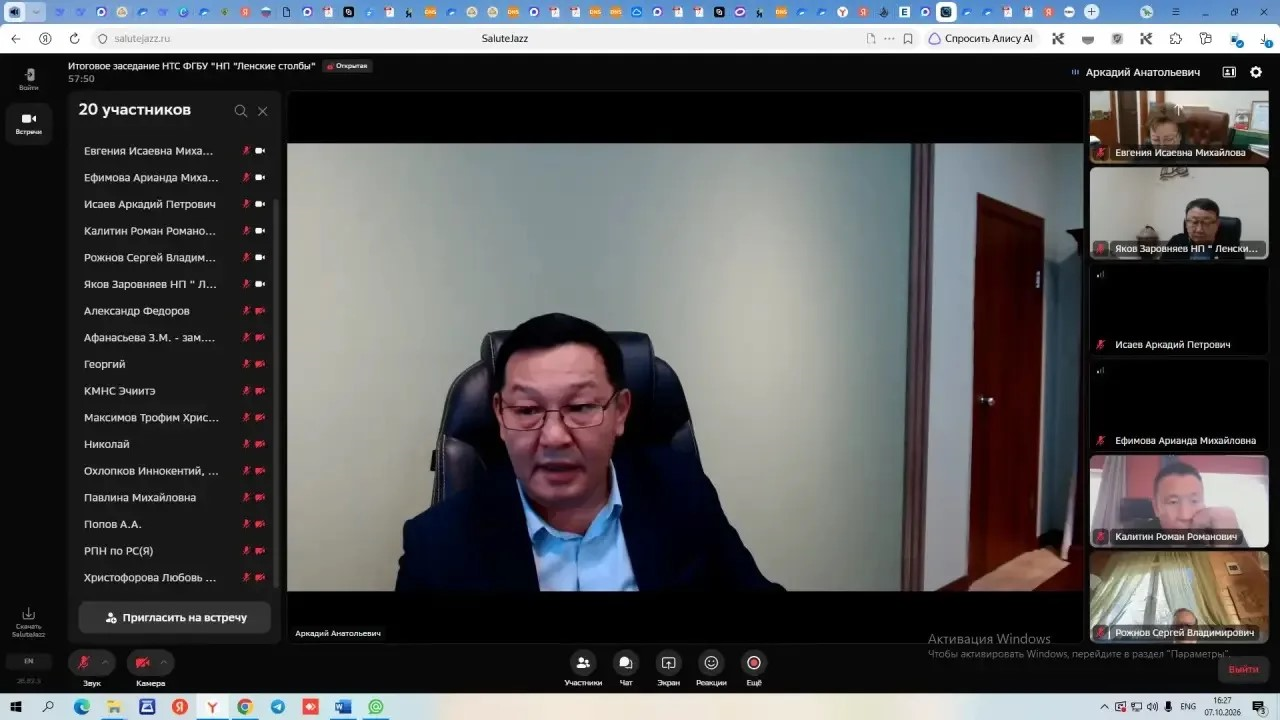The width and height of the screenshot is (1280, 720).
Task: Close the participants panel
Action: click(263, 111)
